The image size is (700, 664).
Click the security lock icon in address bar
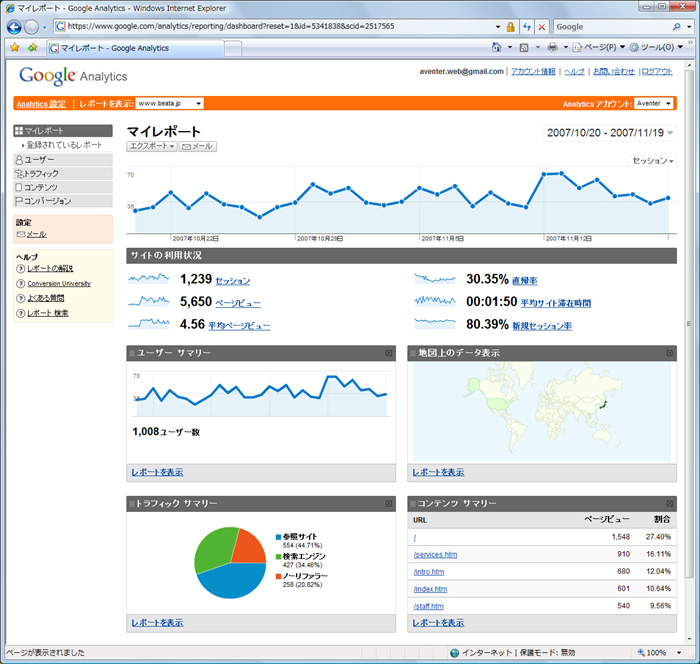pyautogui.click(x=511, y=27)
